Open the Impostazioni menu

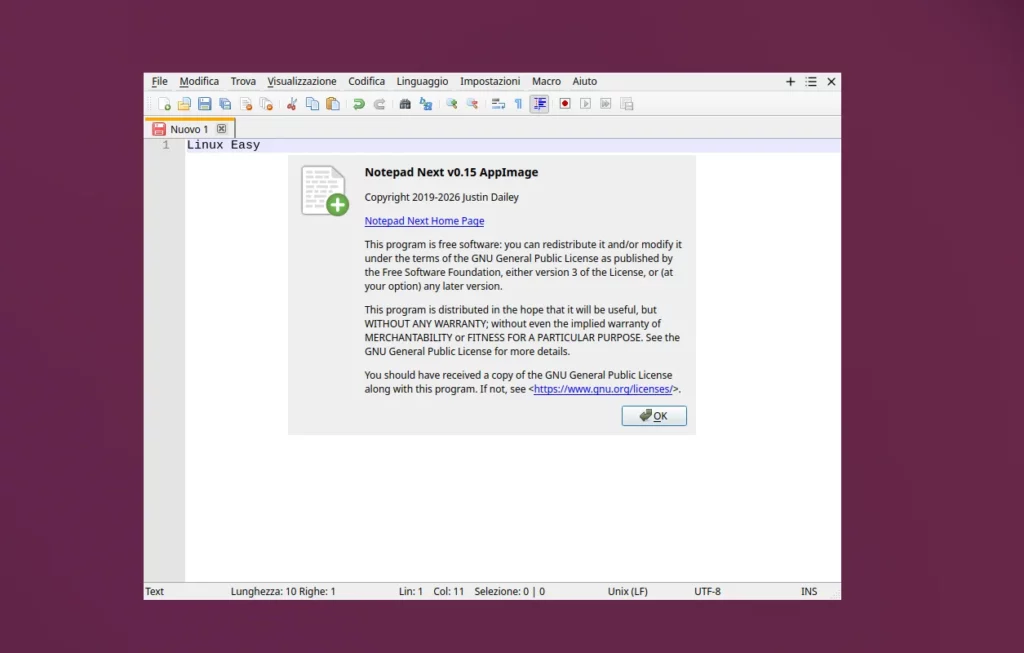490,82
